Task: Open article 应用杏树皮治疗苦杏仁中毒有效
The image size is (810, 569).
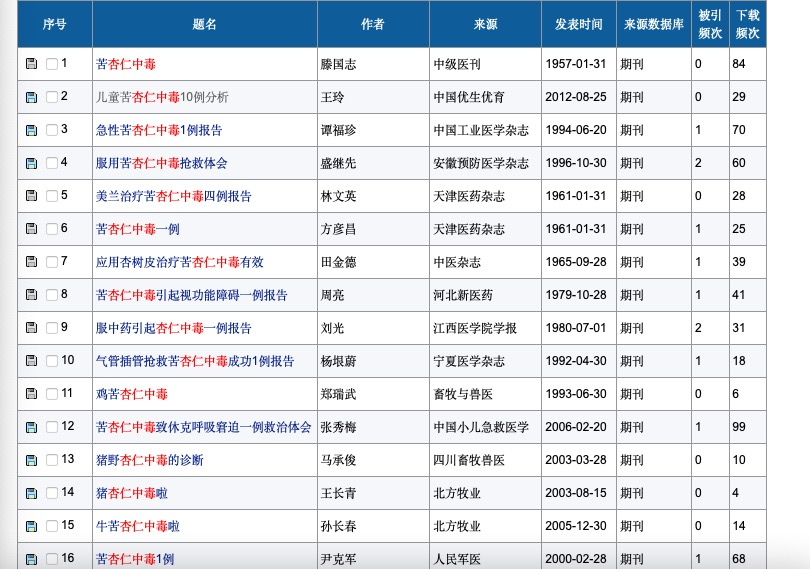Action: click(179, 262)
